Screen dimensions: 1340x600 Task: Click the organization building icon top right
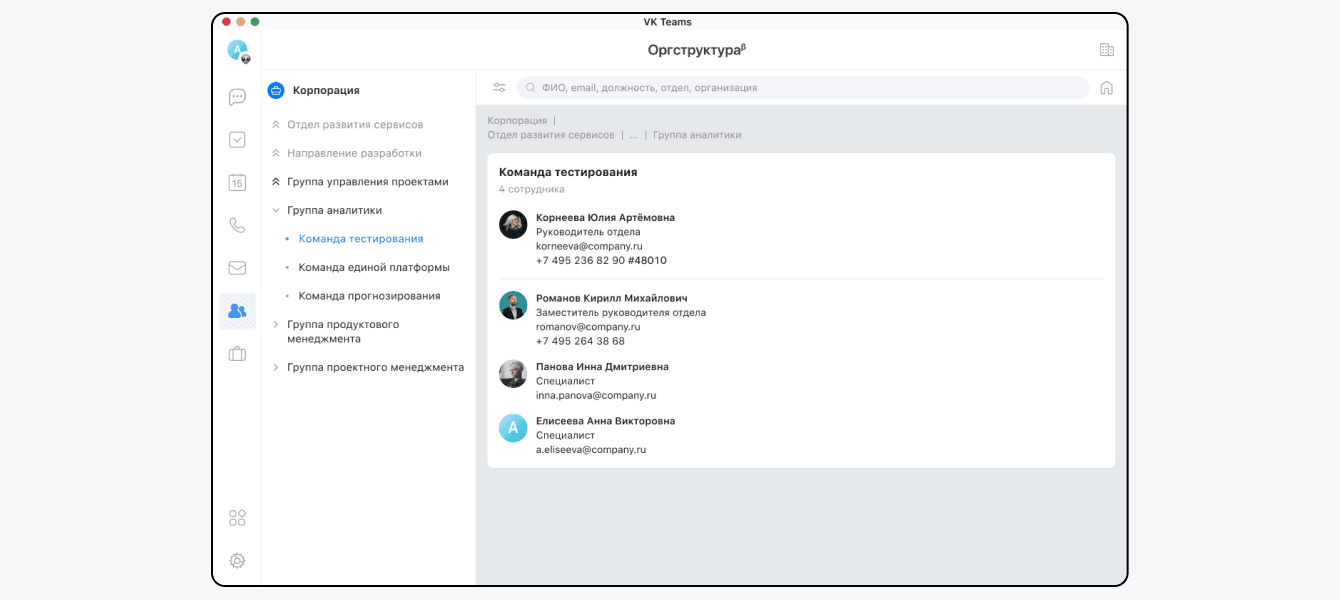click(x=1106, y=50)
